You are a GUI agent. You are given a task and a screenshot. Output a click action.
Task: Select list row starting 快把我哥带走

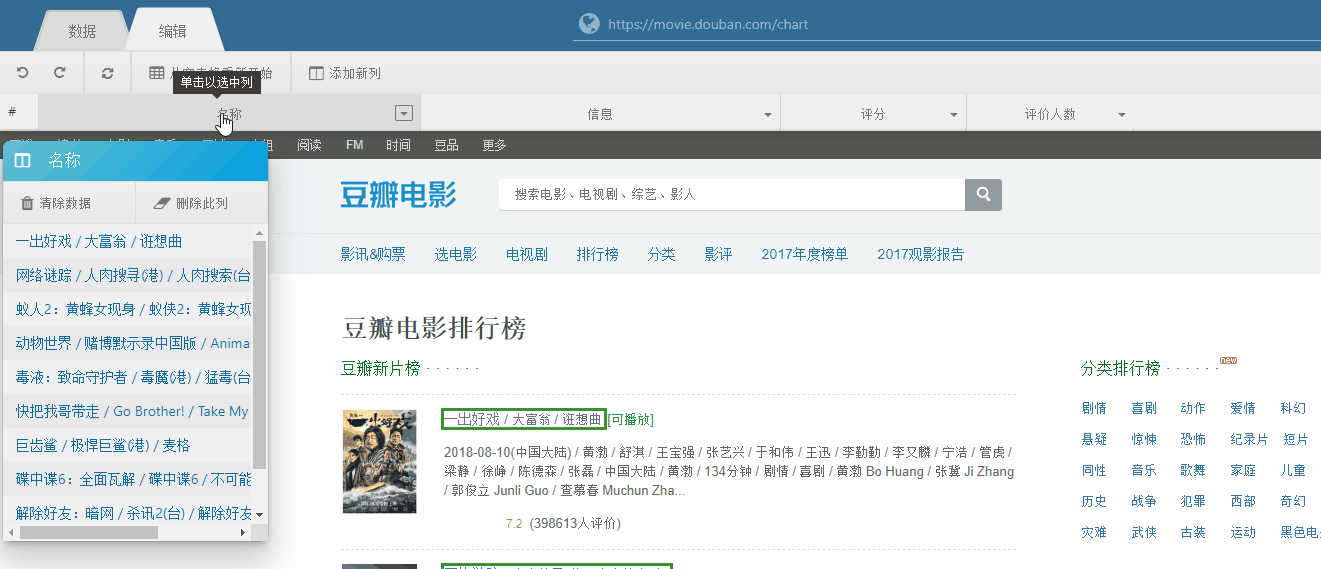click(127, 411)
